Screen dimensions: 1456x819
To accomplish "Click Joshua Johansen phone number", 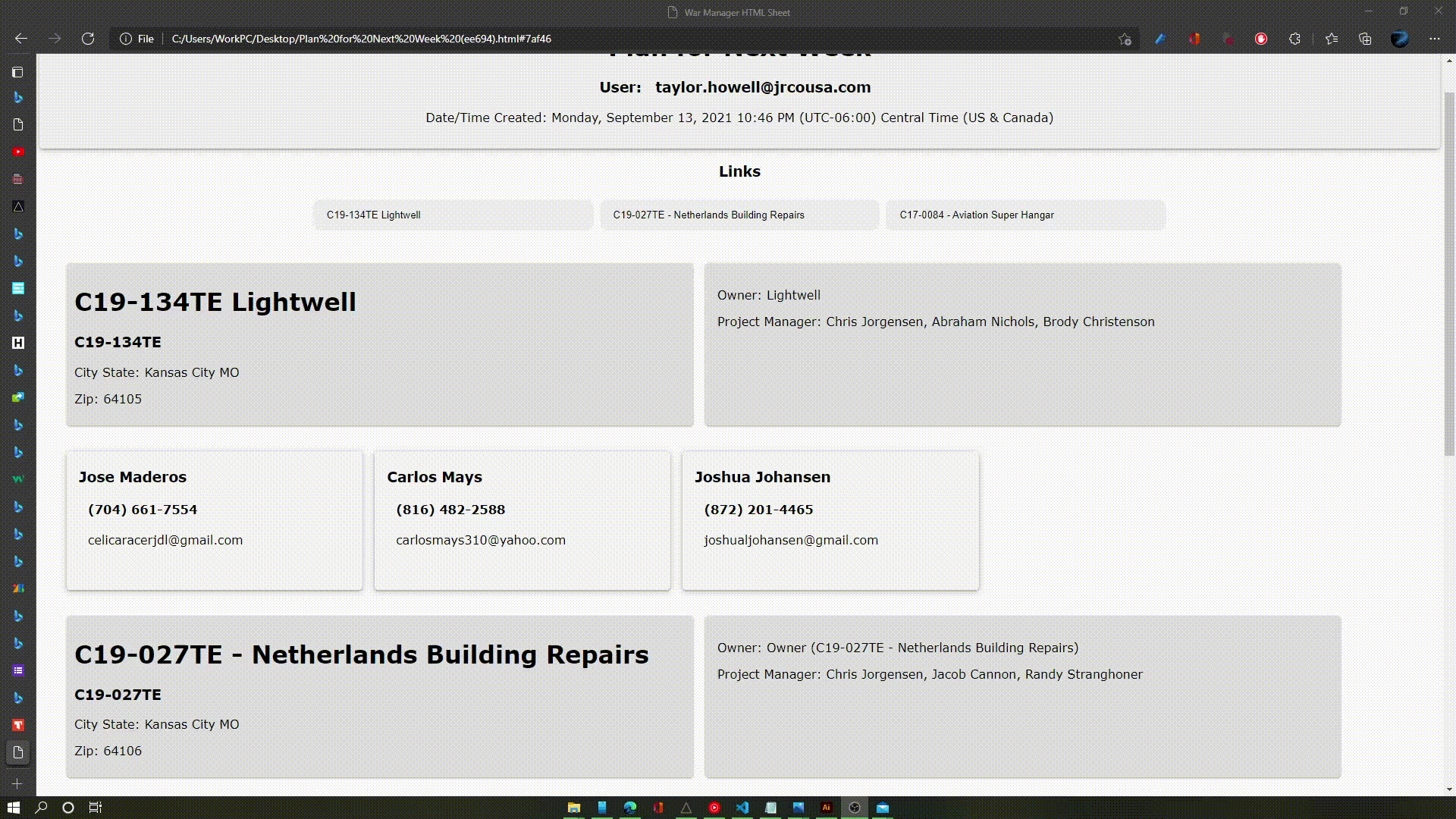I will (x=758, y=510).
